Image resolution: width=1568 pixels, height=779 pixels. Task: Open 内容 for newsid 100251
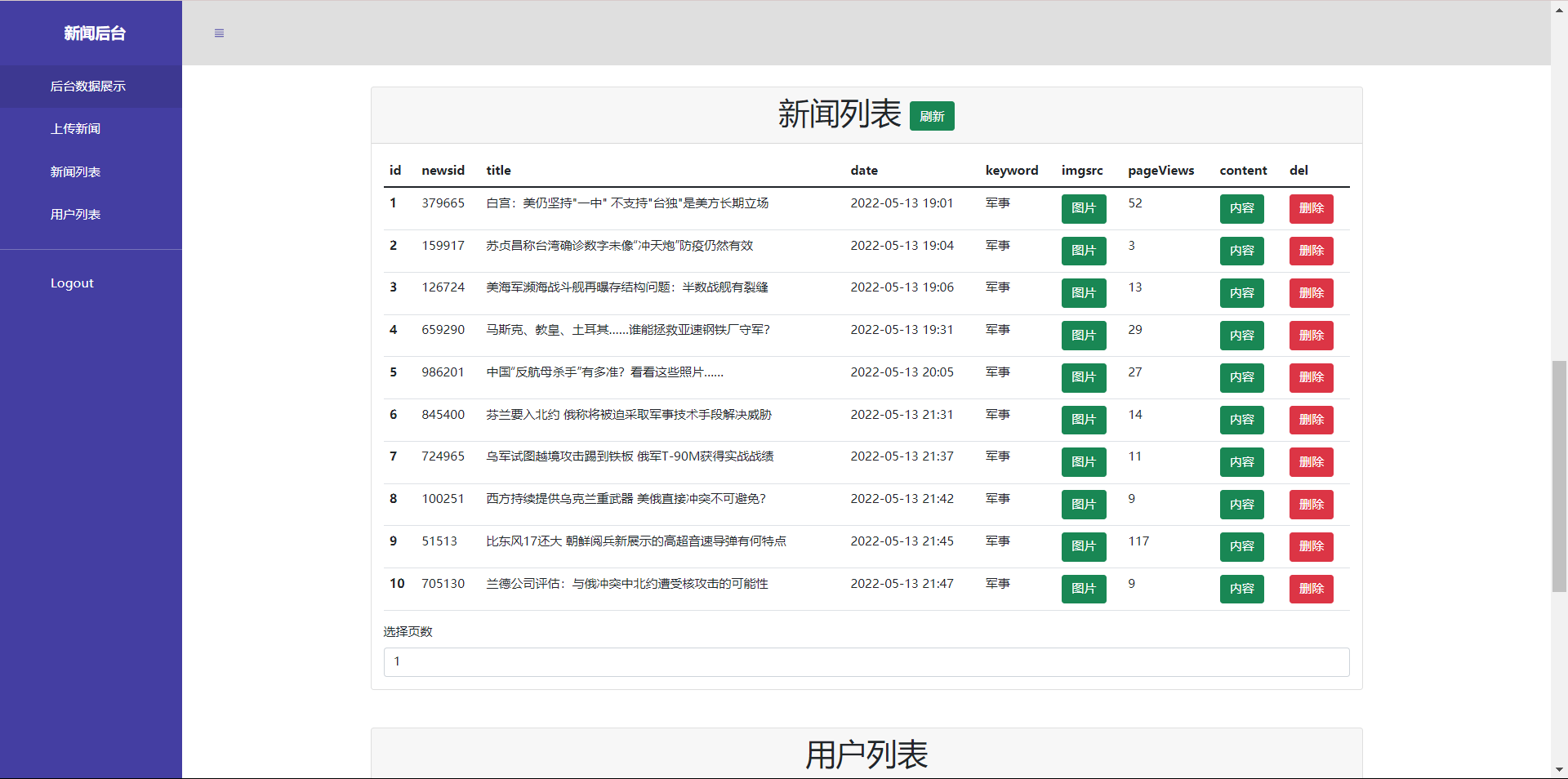[1242, 505]
